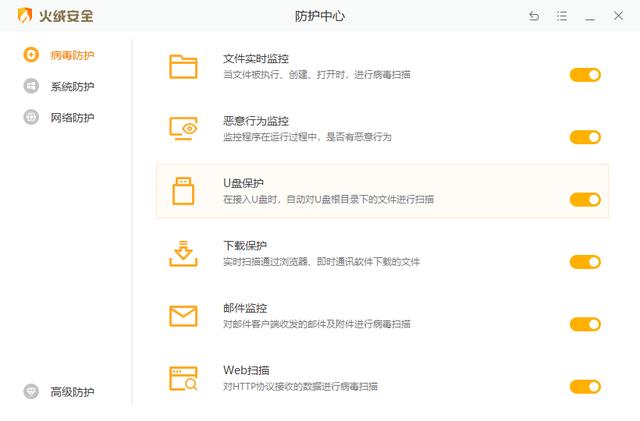The image size is (640, 421).
Task: Click the folder icon for 文件实时监控
Action: pyautogui.click(x=183, y=66)
